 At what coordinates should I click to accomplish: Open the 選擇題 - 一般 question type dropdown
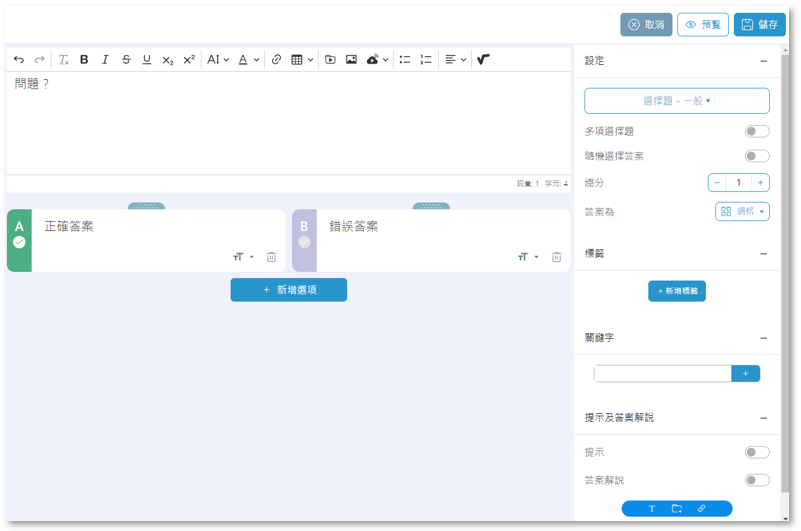pyautogui.click(x=677, y=101)
